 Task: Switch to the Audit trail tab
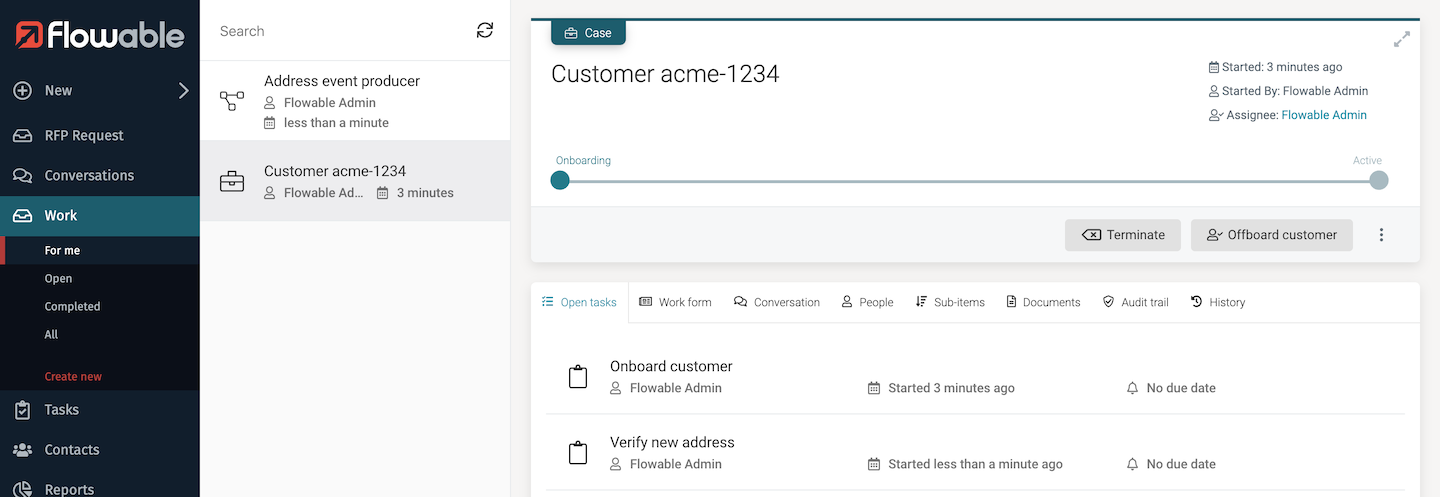1135,302
